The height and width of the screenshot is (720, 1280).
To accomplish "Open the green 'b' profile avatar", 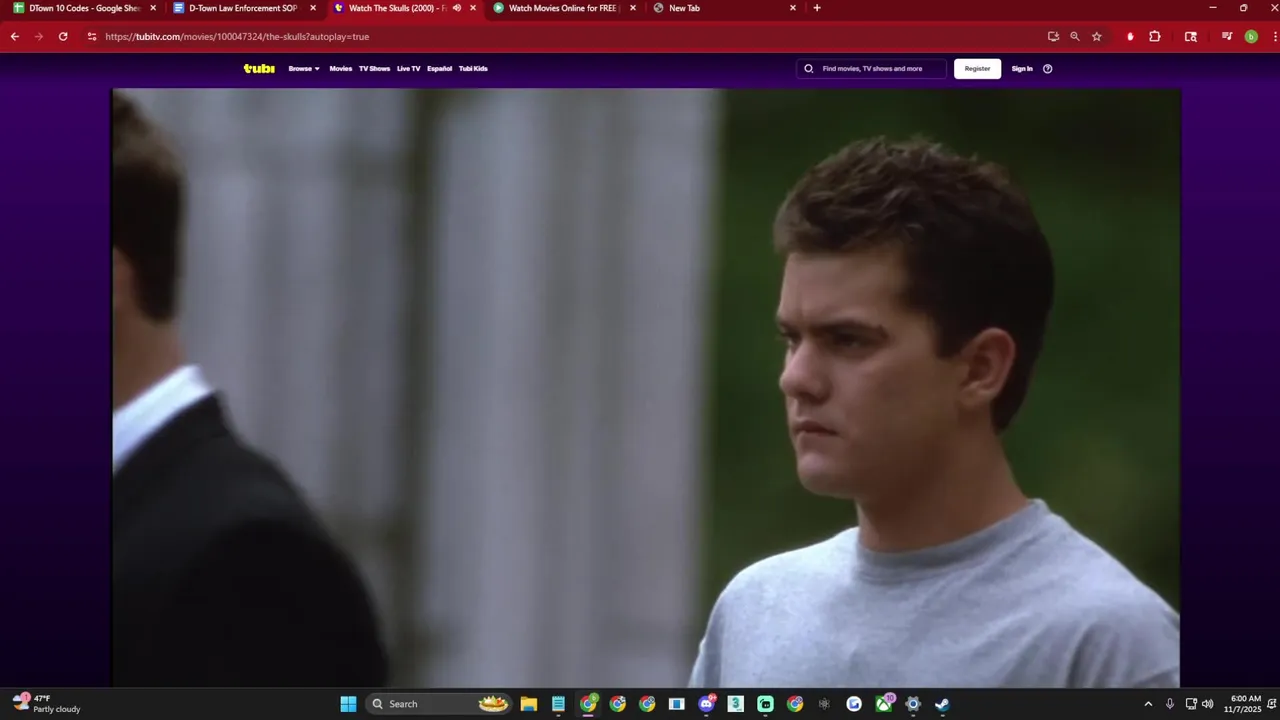I will tap(1251, 36).
